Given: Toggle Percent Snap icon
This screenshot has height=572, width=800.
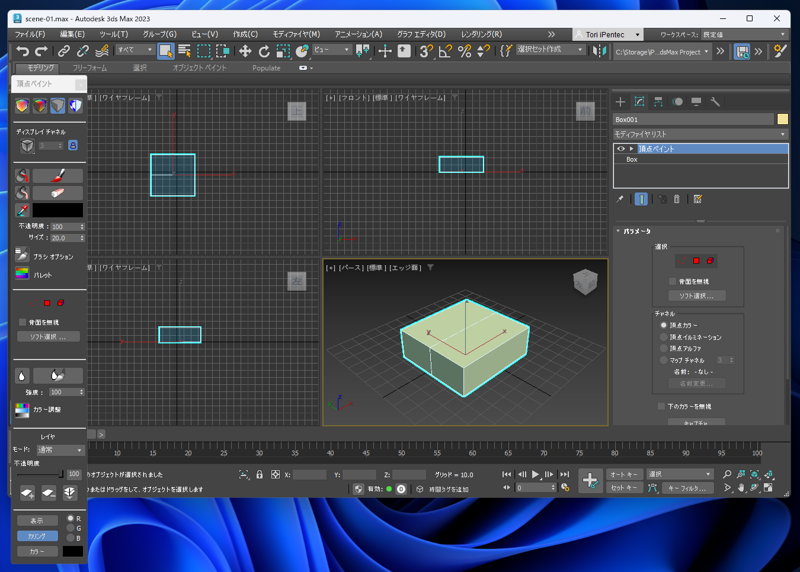Looking at the screenshot, I should (x=464, y=51).
